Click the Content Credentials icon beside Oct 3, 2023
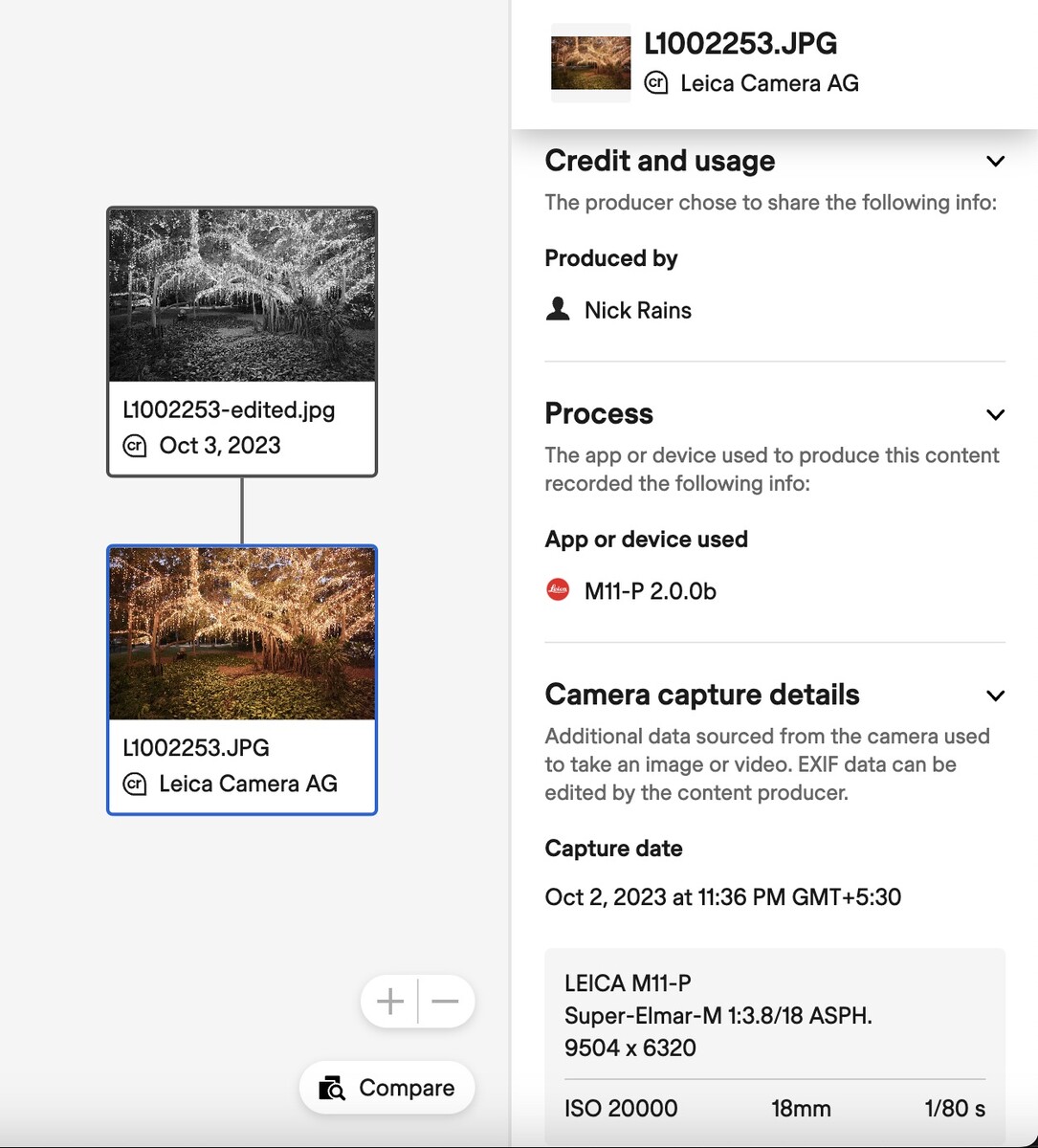Viewport: 1038px width, 1148px height. (x=135, y=446)
